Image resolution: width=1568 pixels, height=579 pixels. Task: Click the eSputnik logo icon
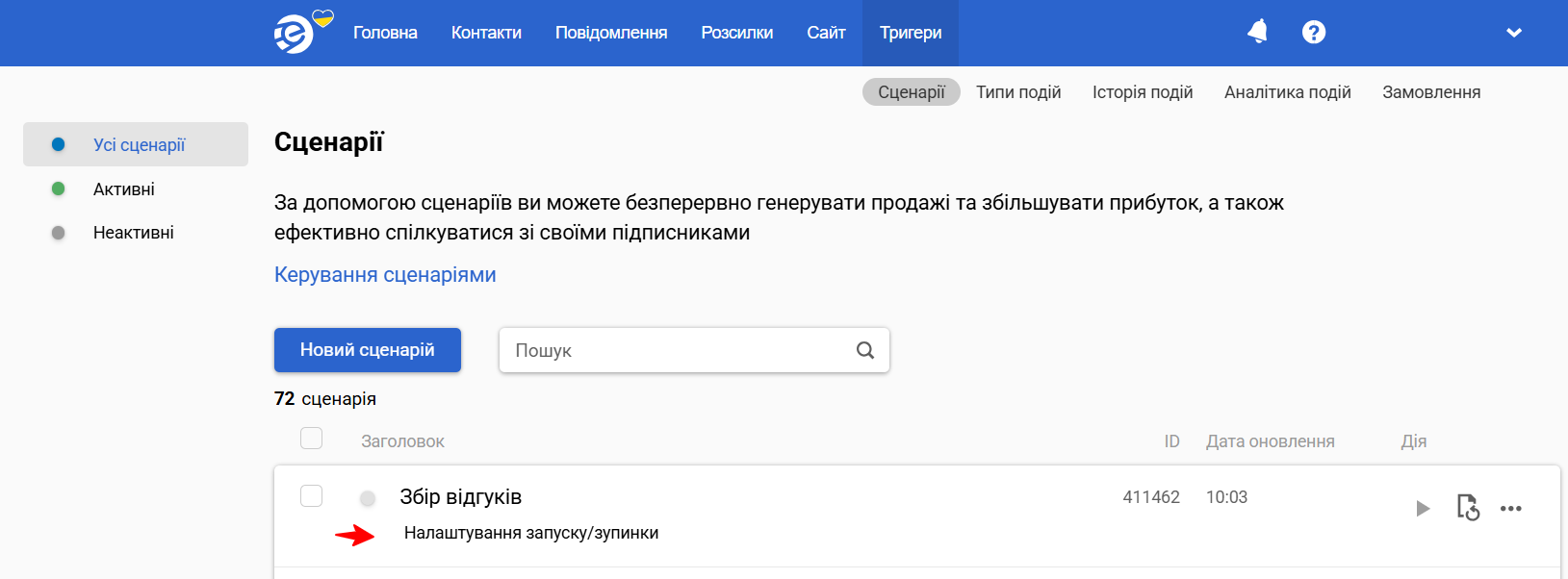click(x=295, y=34)
